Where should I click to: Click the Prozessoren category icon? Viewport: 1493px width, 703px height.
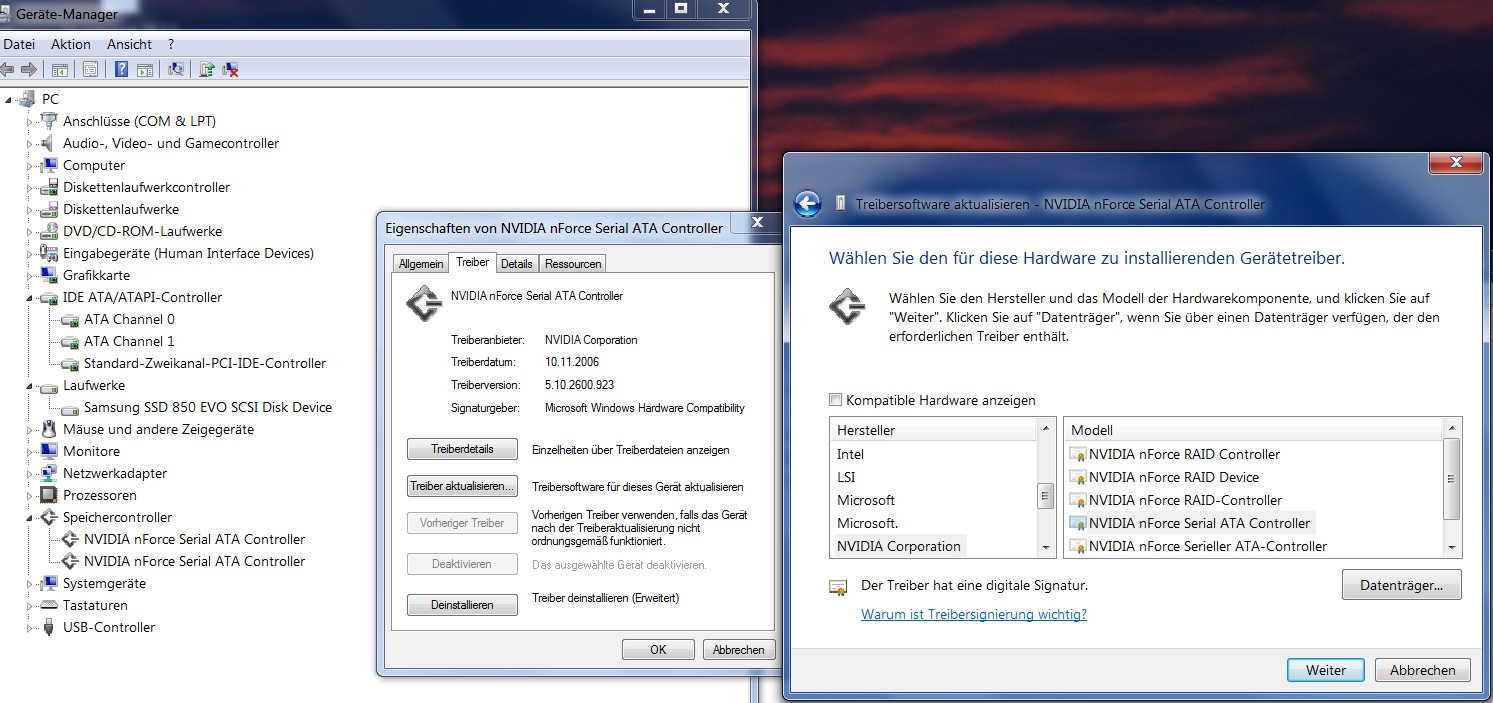pyautogui.click(x=48, y=495)
